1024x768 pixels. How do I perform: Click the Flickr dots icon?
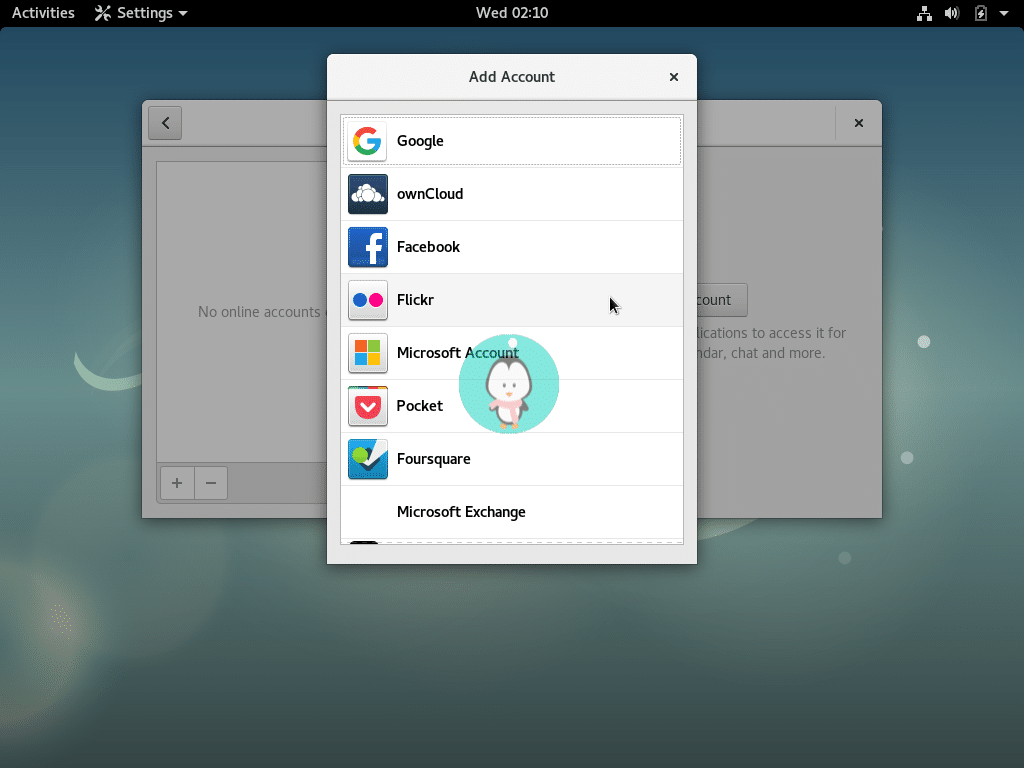pos(367,300)
